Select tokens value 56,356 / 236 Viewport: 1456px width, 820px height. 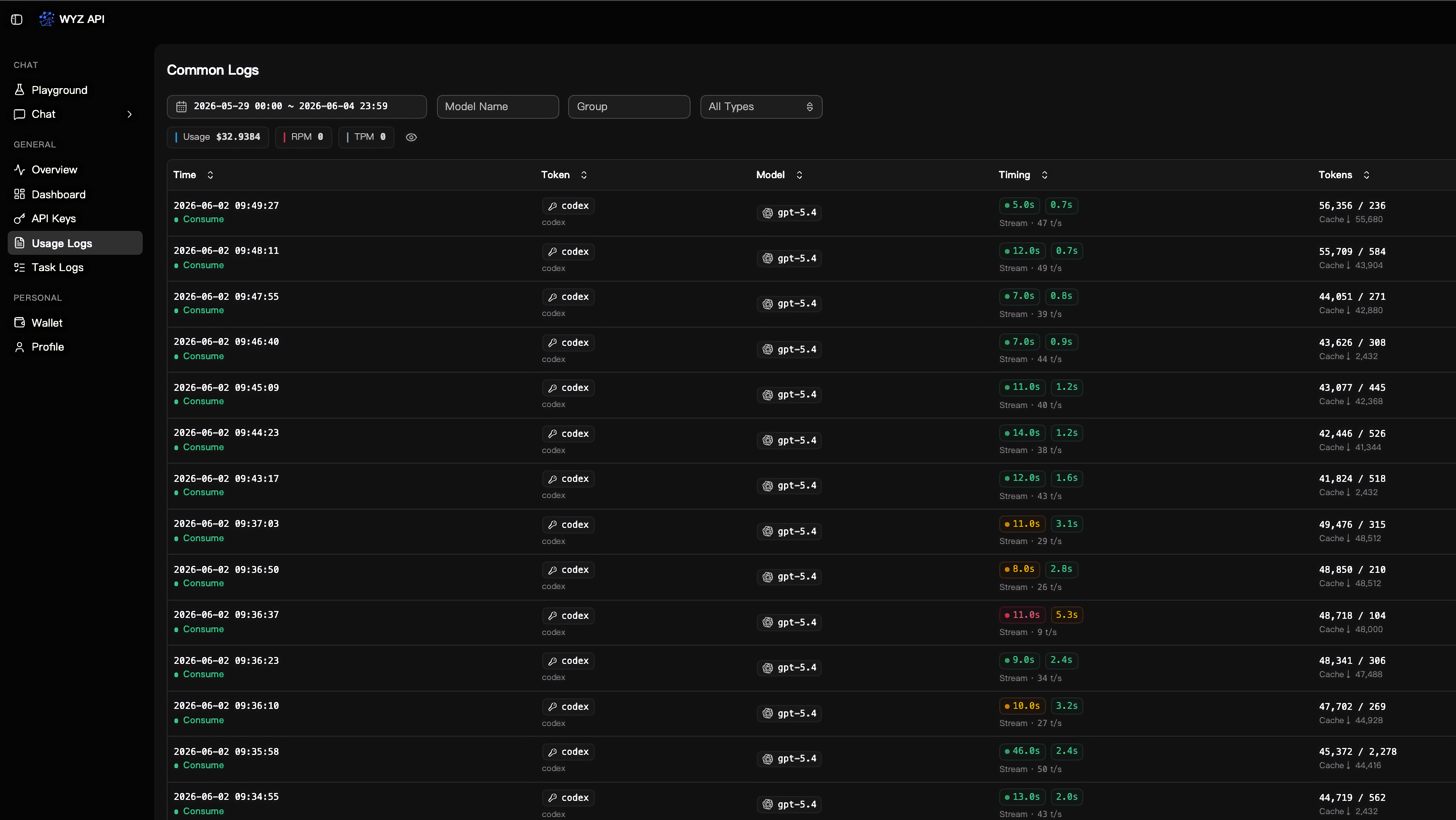point(1352,206)
